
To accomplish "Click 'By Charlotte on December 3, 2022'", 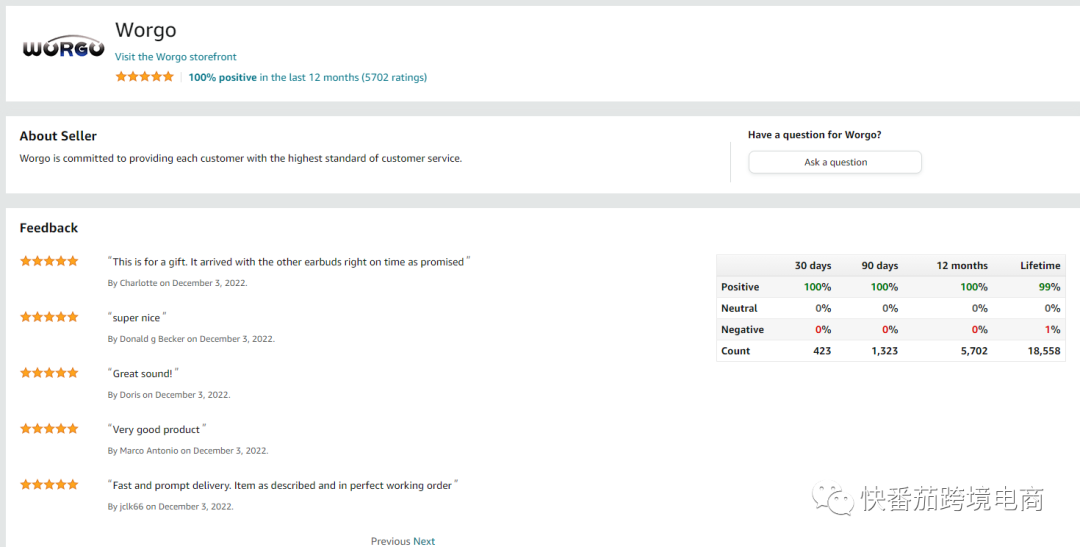I will (x=178, y=283).
